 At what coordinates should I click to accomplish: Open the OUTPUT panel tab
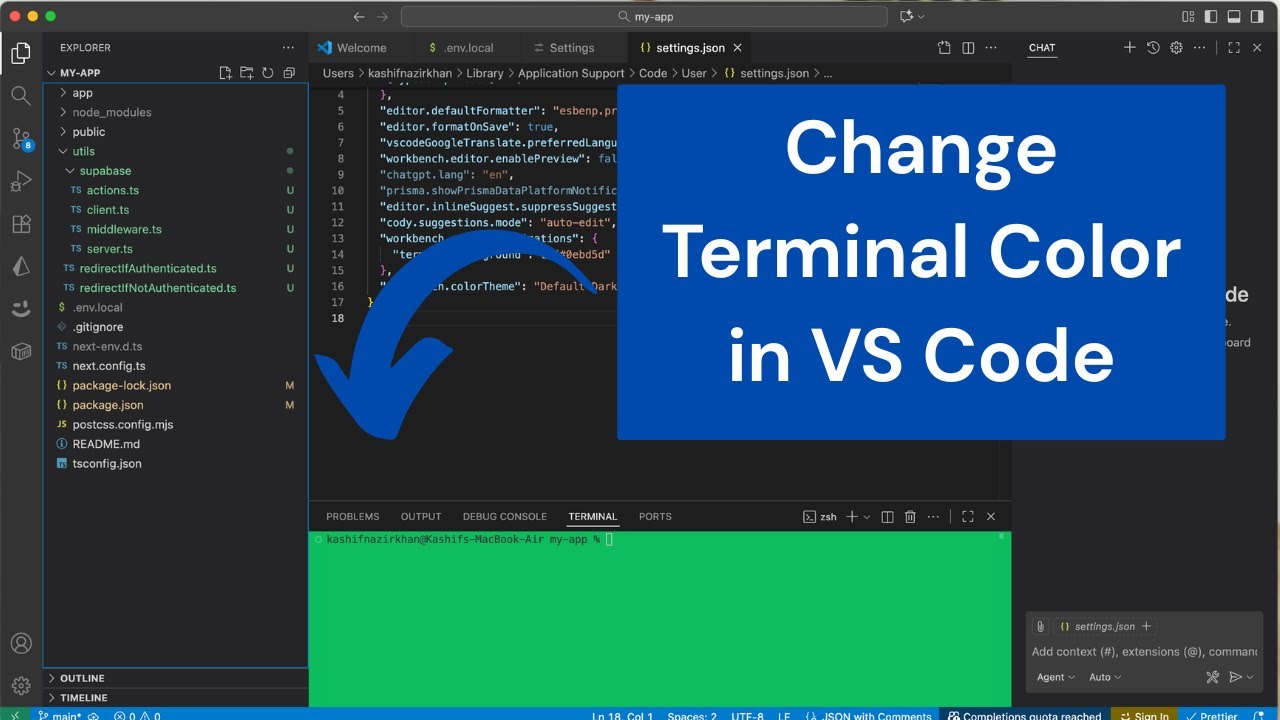pyautogui.click(x=421, y=517)
